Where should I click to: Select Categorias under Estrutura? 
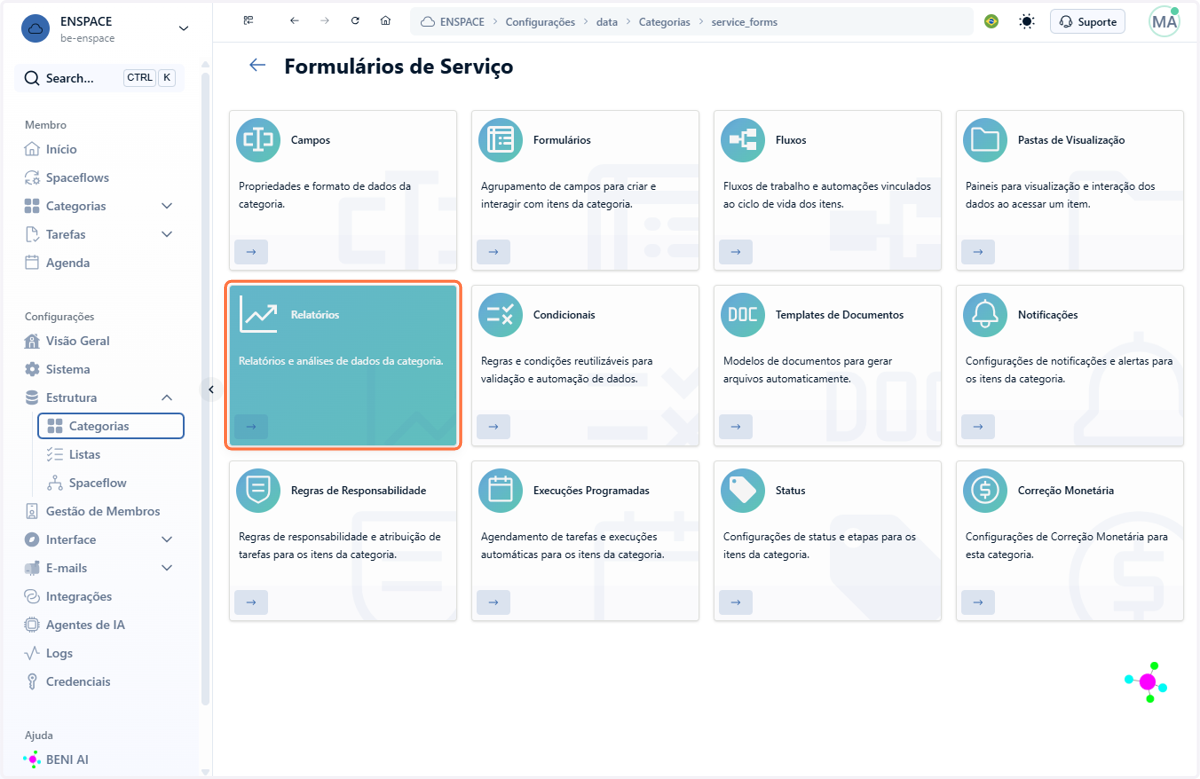[111, 426]
